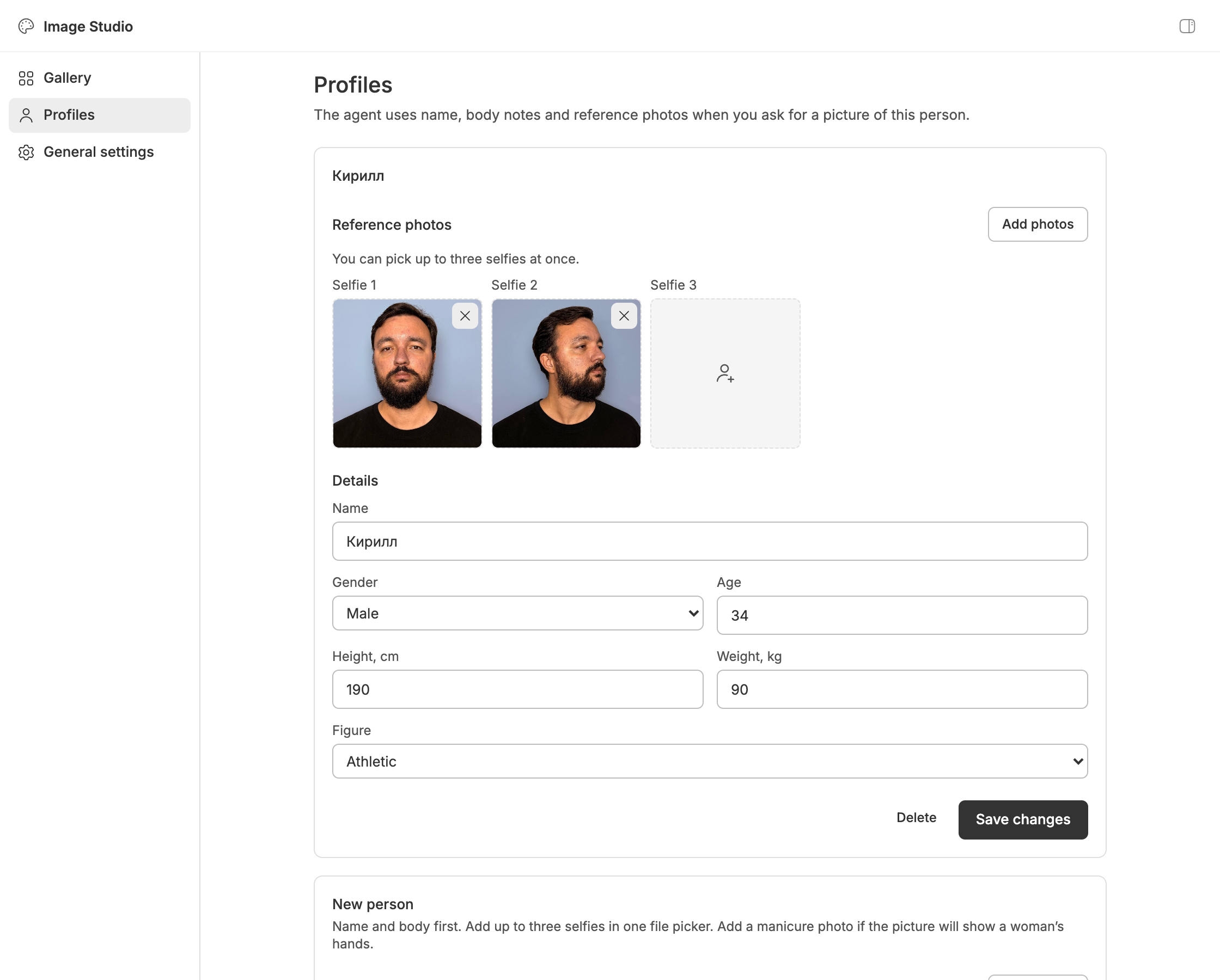This screenshot has height=980, width=1220.
Task: Click the Кирилл profile card title
Action: coord(358,176)
